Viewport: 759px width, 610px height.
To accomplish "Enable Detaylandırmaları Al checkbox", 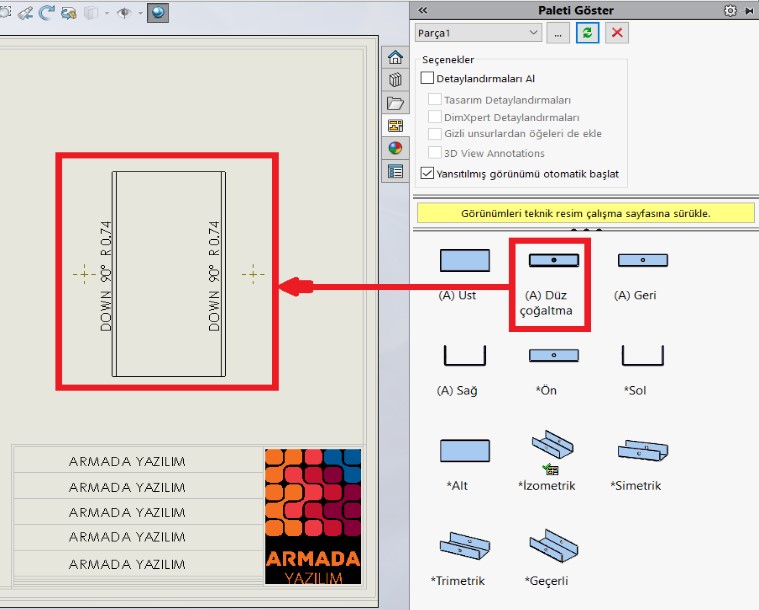I will 428,78.
